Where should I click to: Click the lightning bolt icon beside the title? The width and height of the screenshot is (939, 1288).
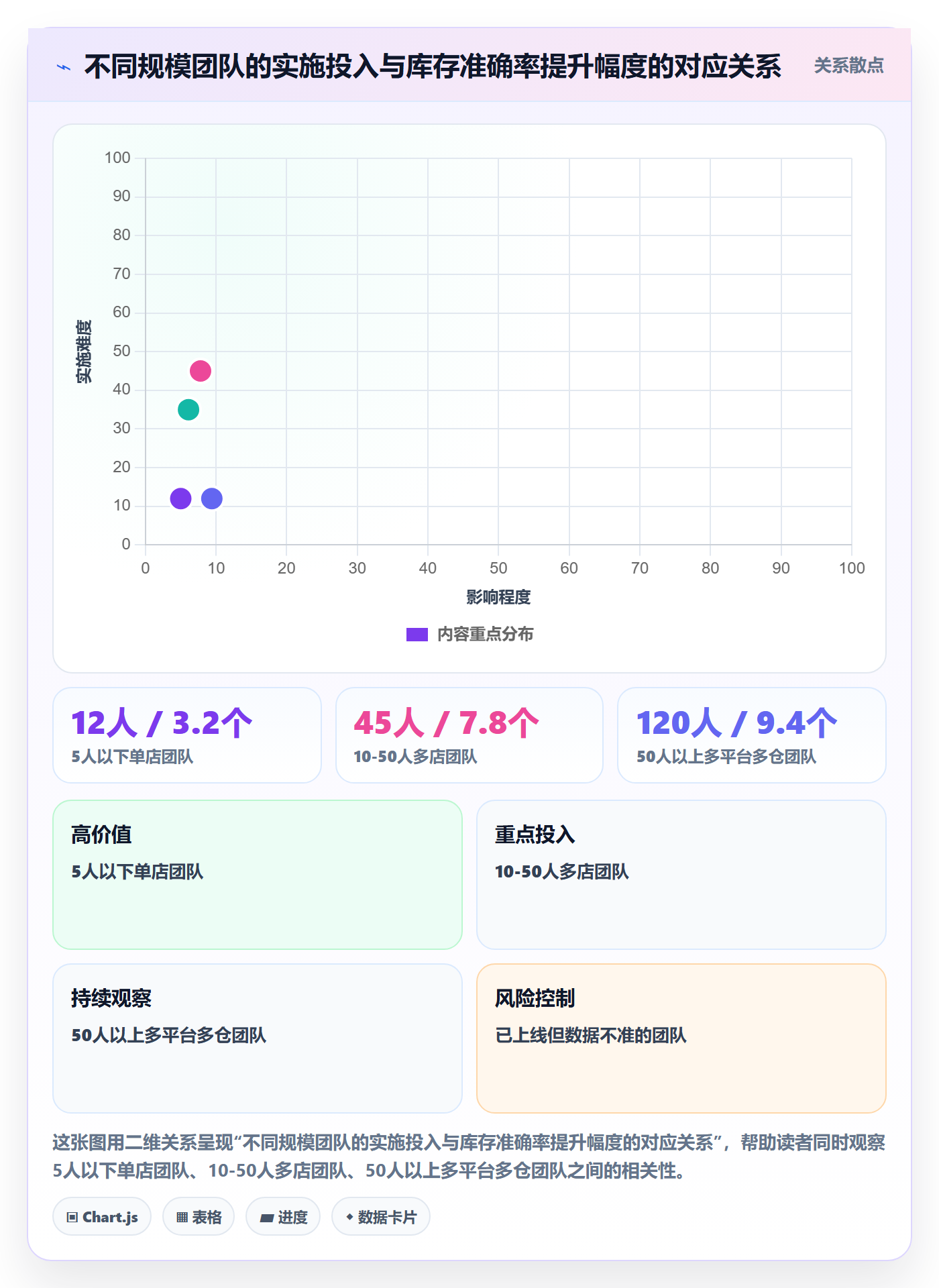click(64, 67)
